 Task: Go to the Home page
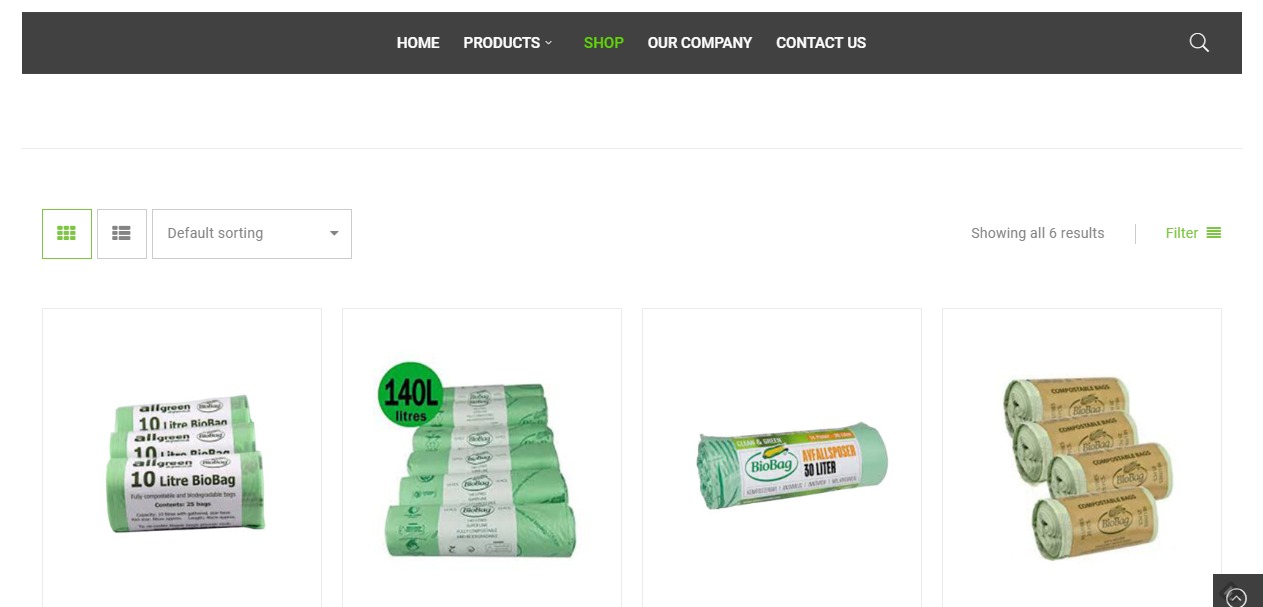click(418, 43)
